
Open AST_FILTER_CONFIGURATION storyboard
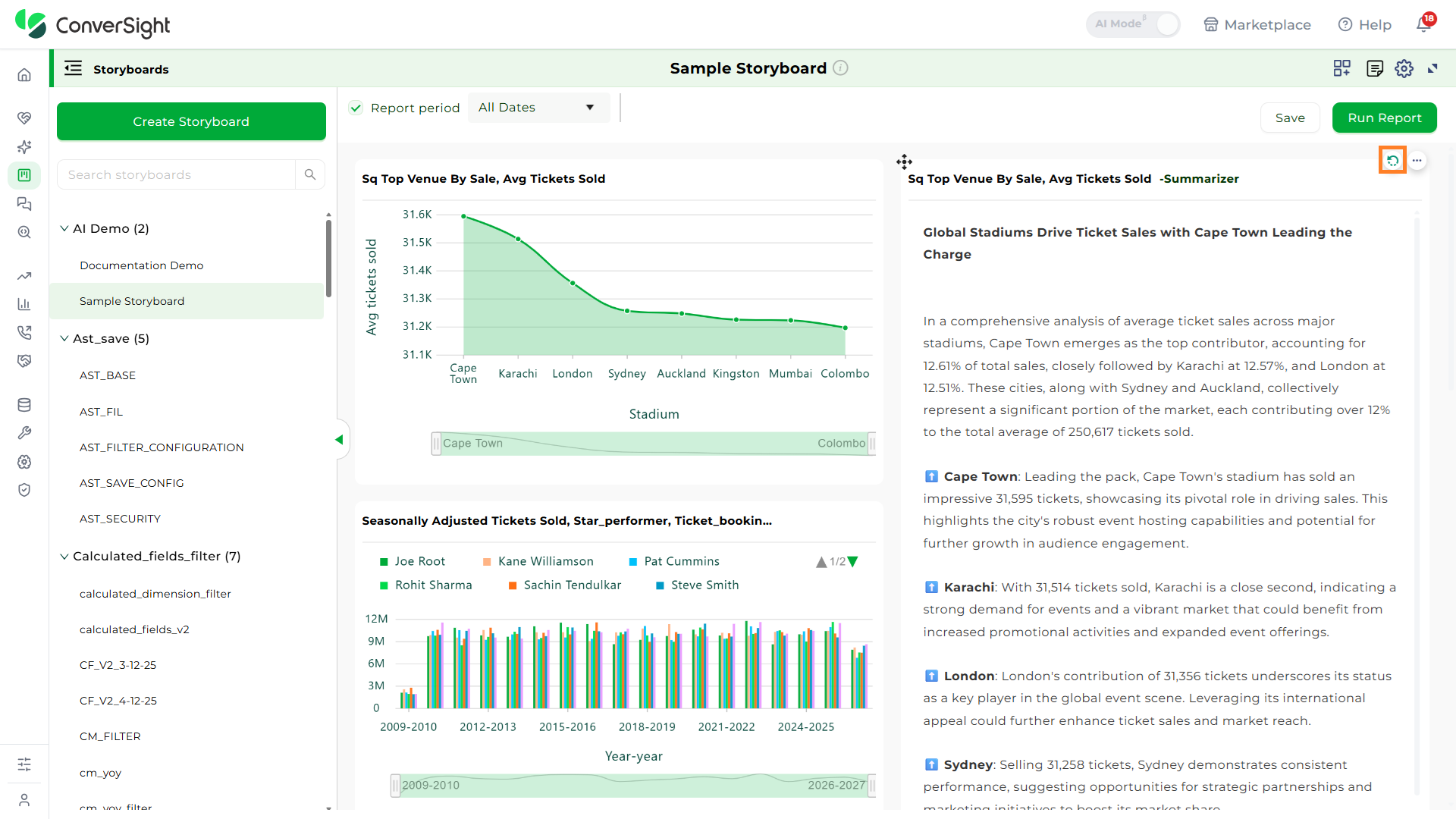pyautogui.click(x=162, y=447)
